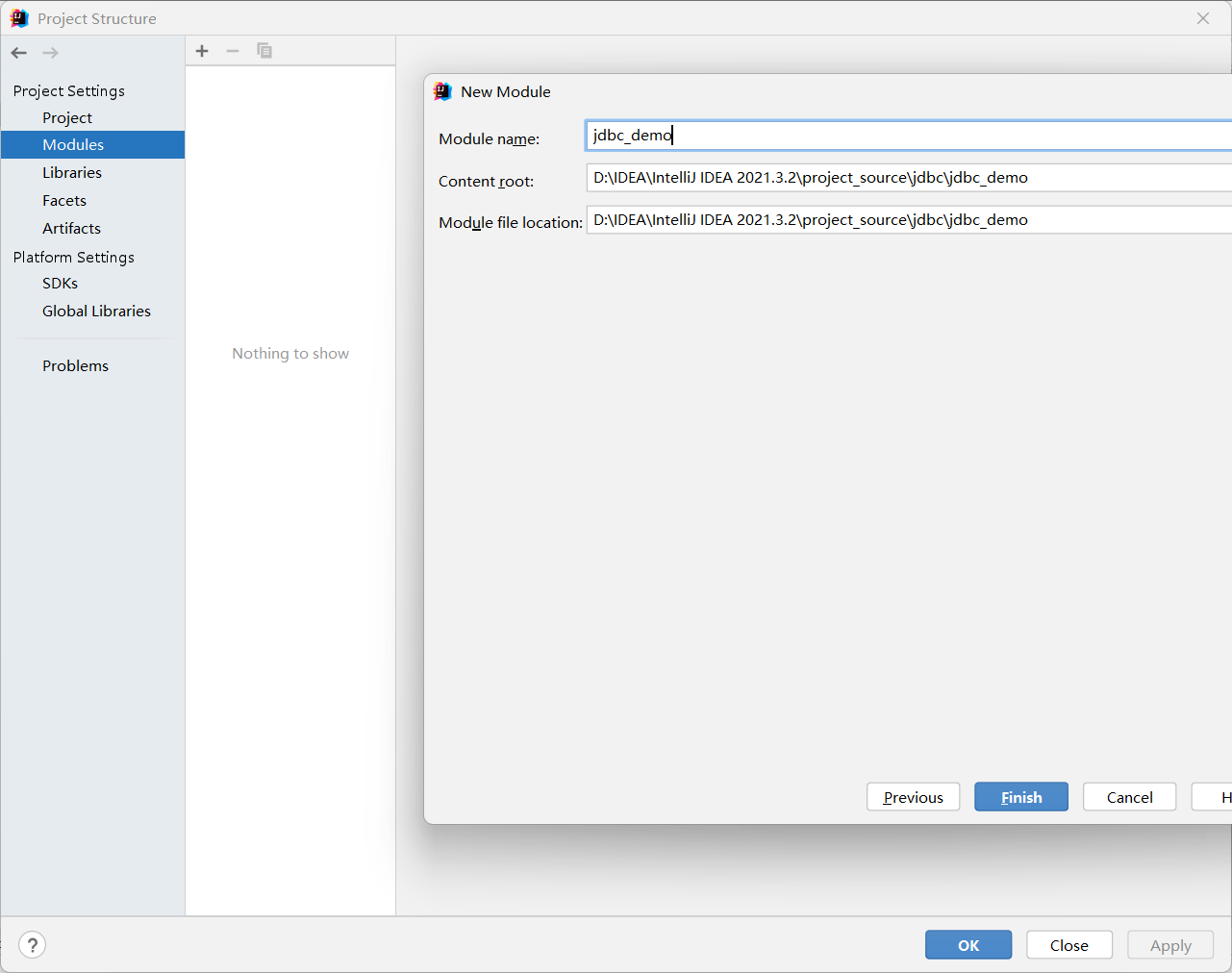Close the Project Structure window
Image resolution: width=1232 pixels, height=973 pixels.
point(1203,18)
